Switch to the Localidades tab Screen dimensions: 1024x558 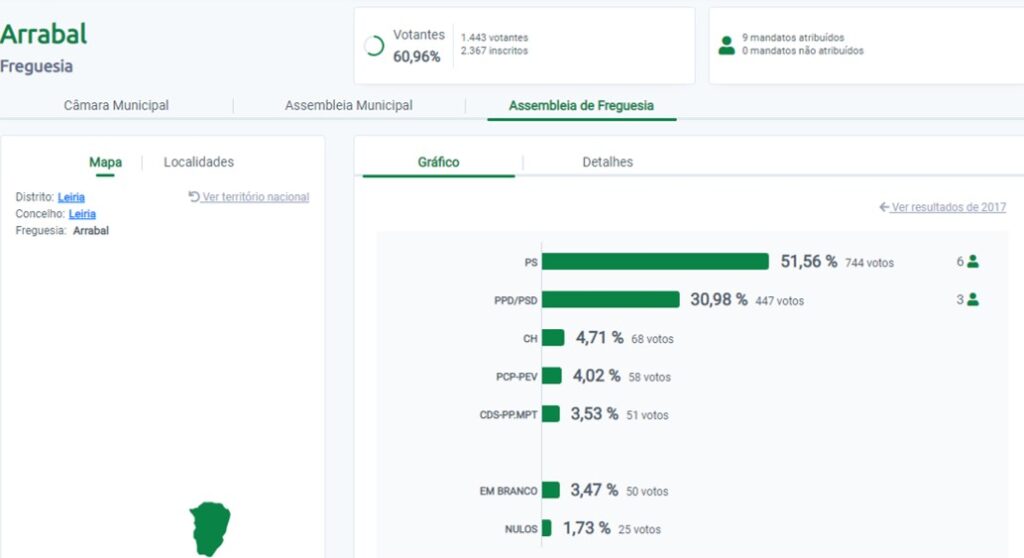tap(199, 162)
